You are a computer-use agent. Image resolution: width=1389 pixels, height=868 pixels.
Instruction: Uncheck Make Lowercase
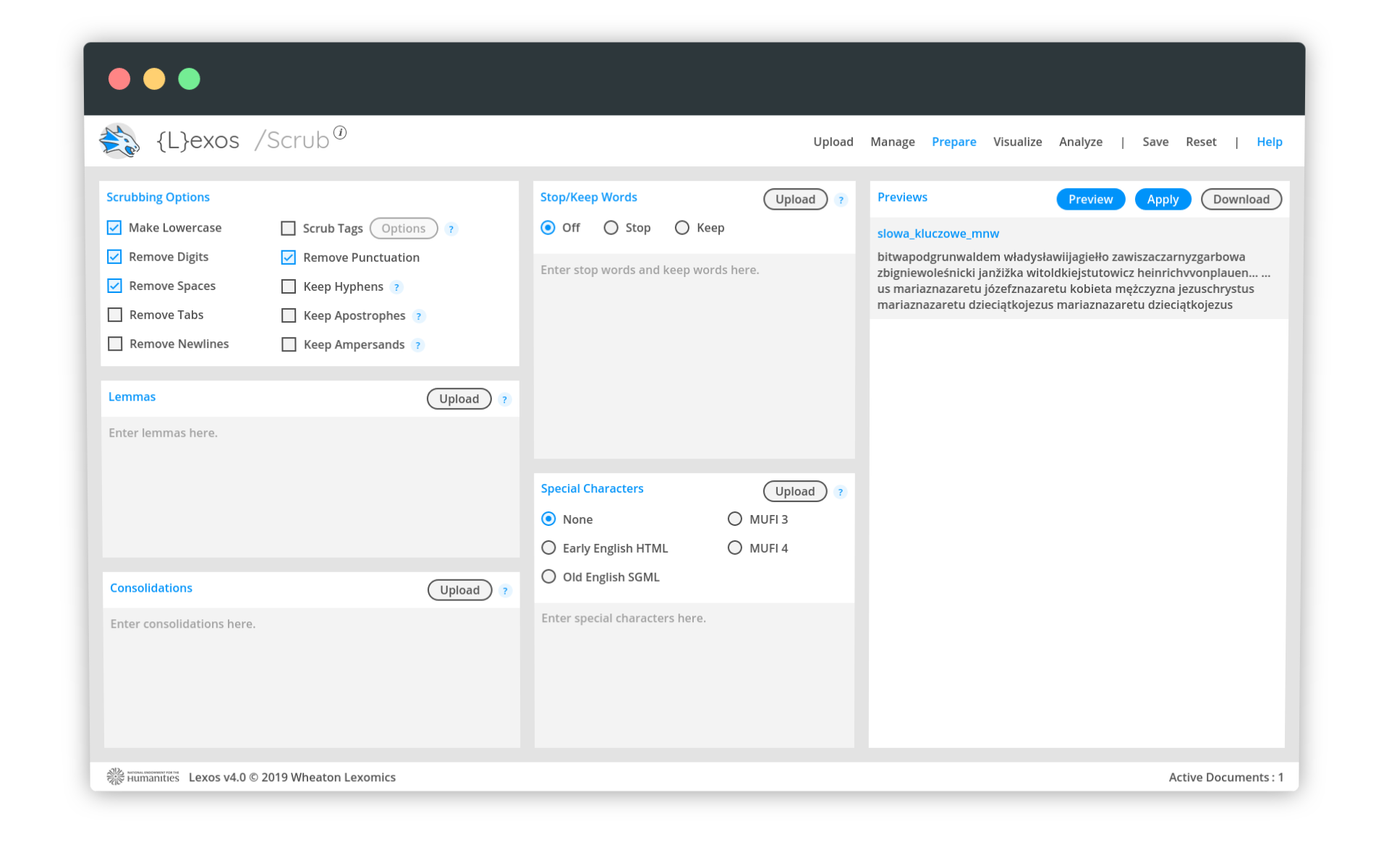coord(114,228)
